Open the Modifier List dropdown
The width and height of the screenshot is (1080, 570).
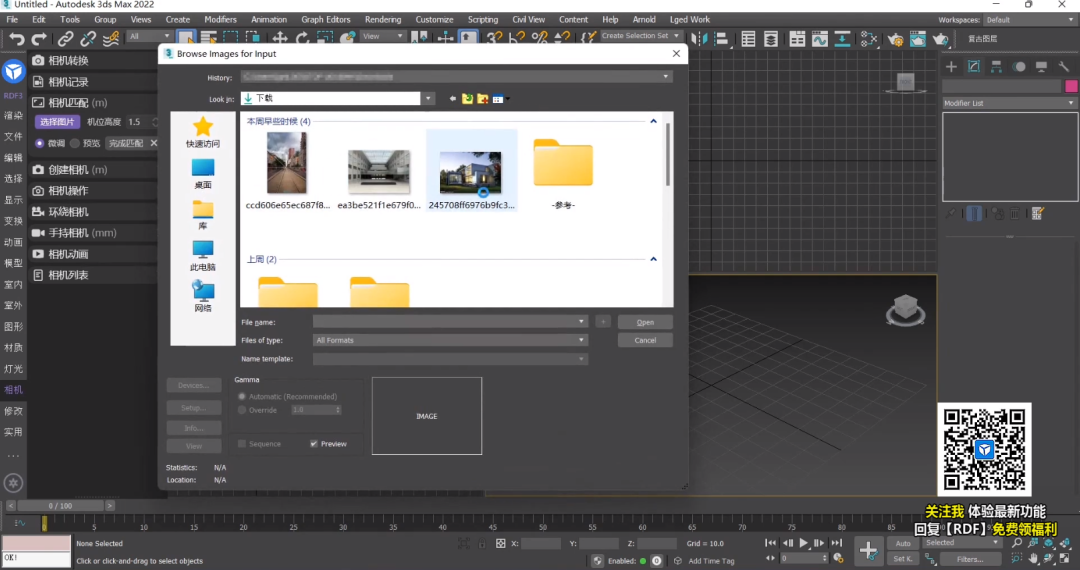[1010, 103]
